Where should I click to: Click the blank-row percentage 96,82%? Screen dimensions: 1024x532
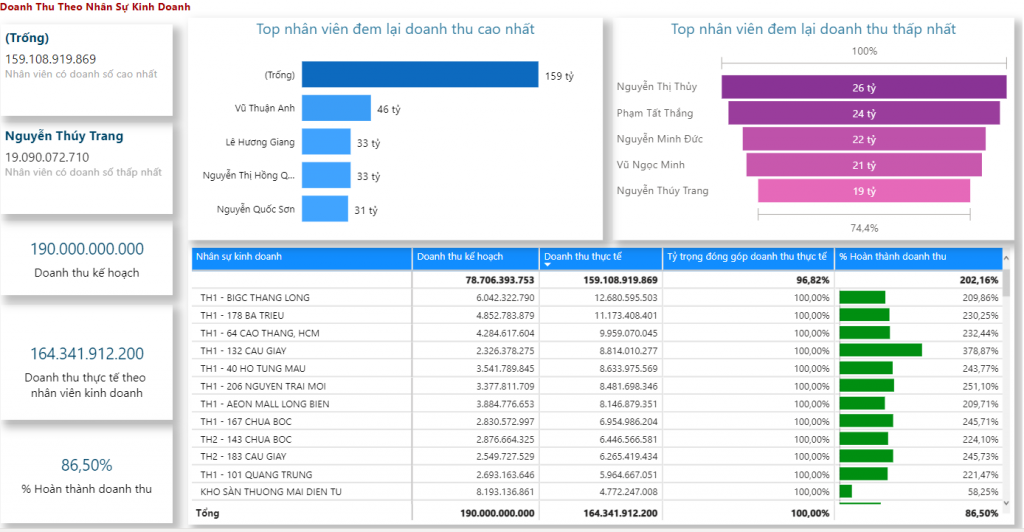click(812, 280)
